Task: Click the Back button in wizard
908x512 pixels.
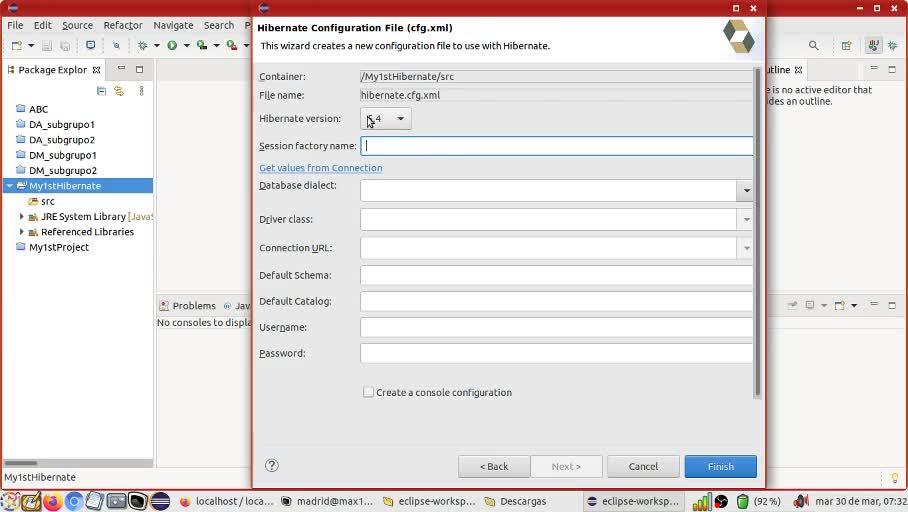Action: point(493,466)
